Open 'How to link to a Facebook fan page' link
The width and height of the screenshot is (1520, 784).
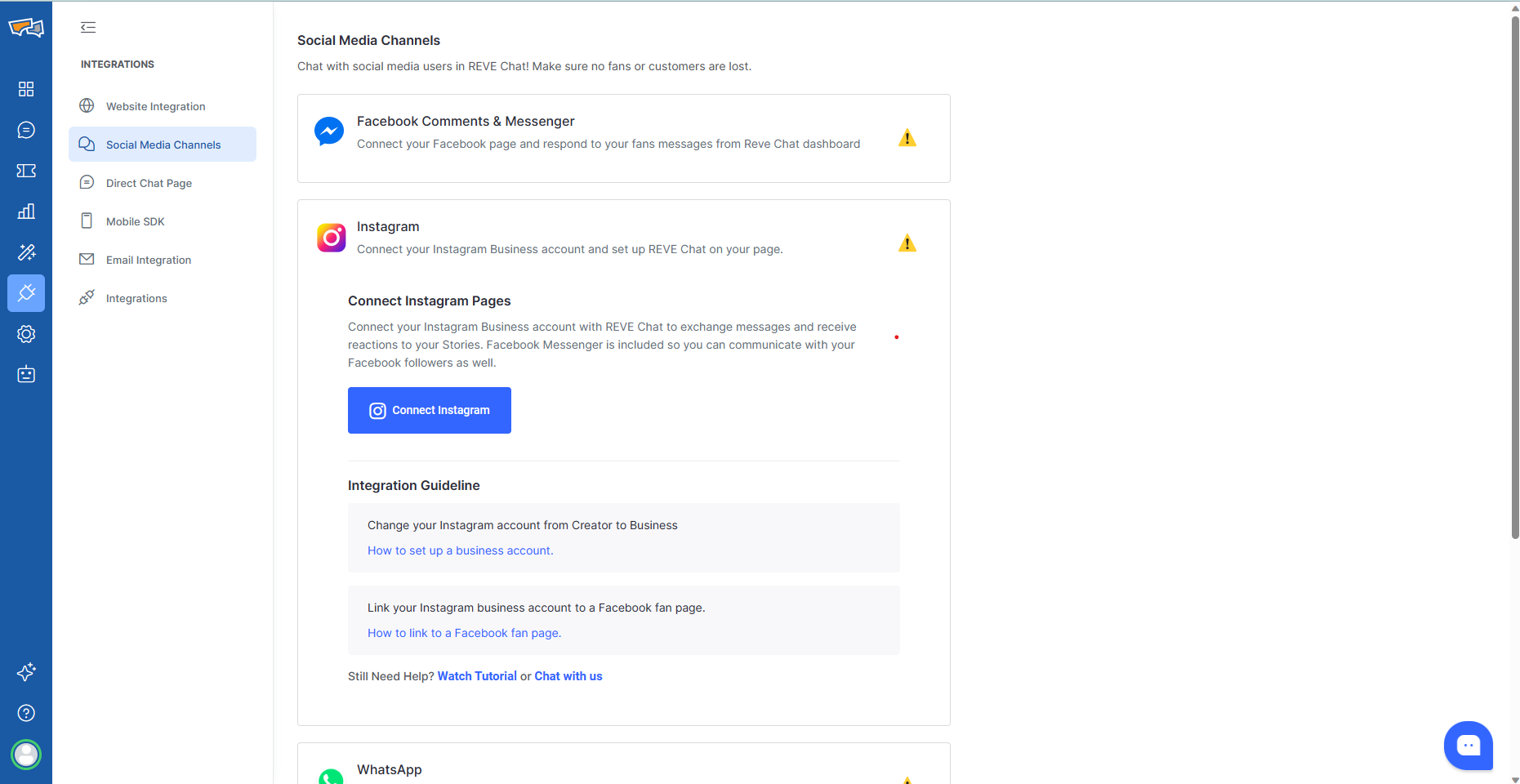pyautogui.click(x=465, y=633)
